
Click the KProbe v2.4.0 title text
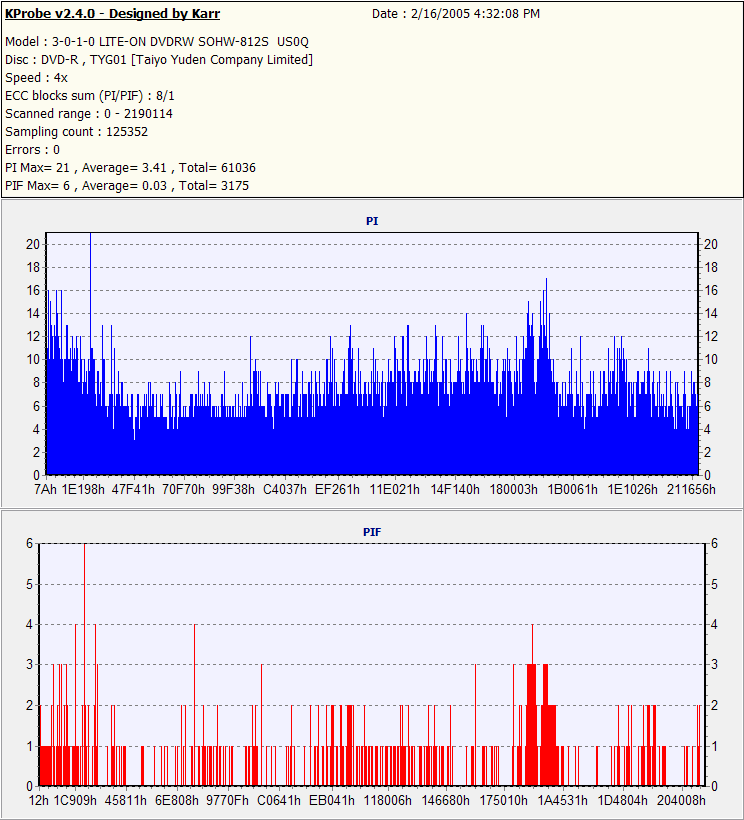point(112,14)
